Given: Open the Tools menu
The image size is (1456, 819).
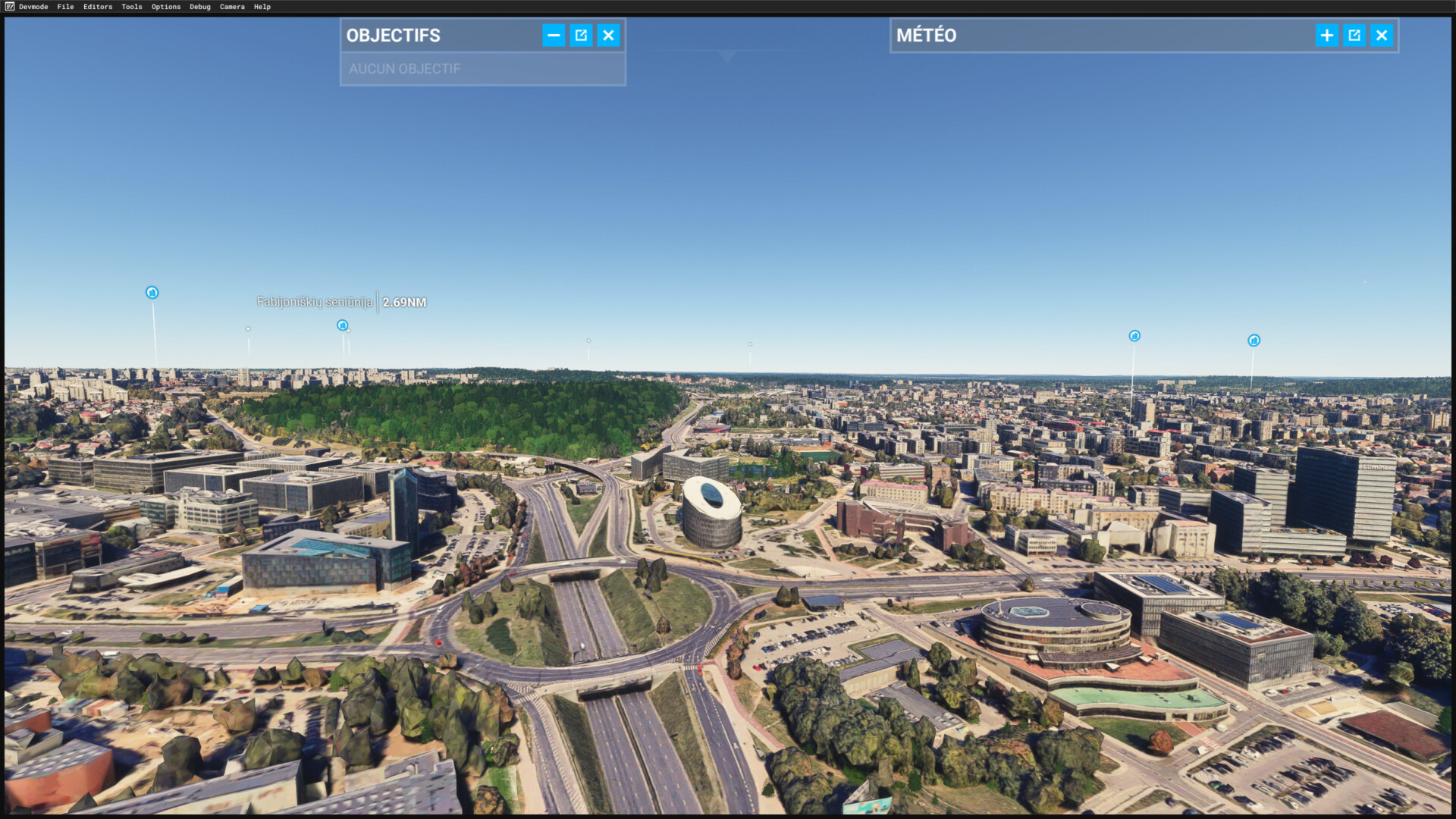Looking at the screenshot, I should coord(132,7).
